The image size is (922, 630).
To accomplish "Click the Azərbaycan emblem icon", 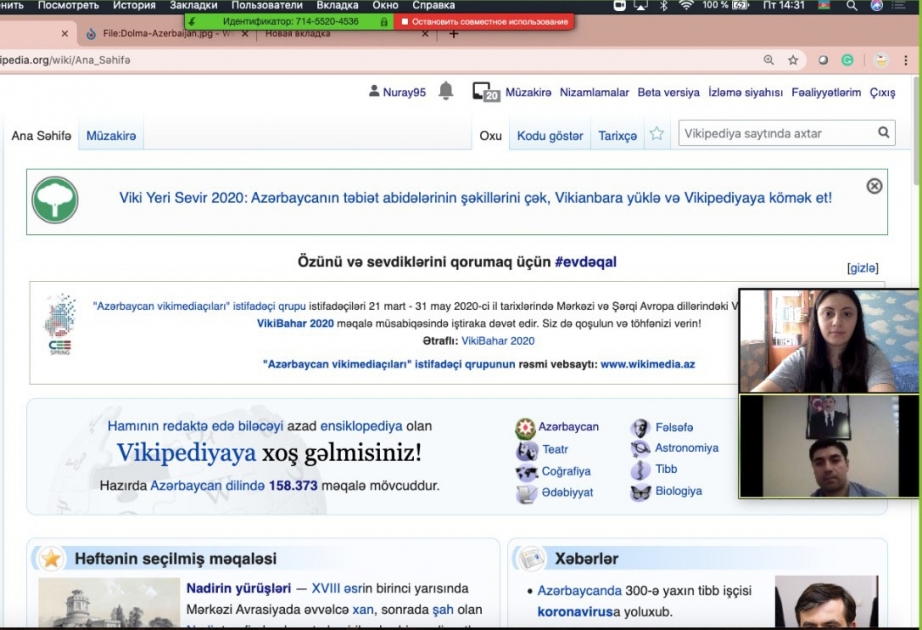I will (525, 428).
